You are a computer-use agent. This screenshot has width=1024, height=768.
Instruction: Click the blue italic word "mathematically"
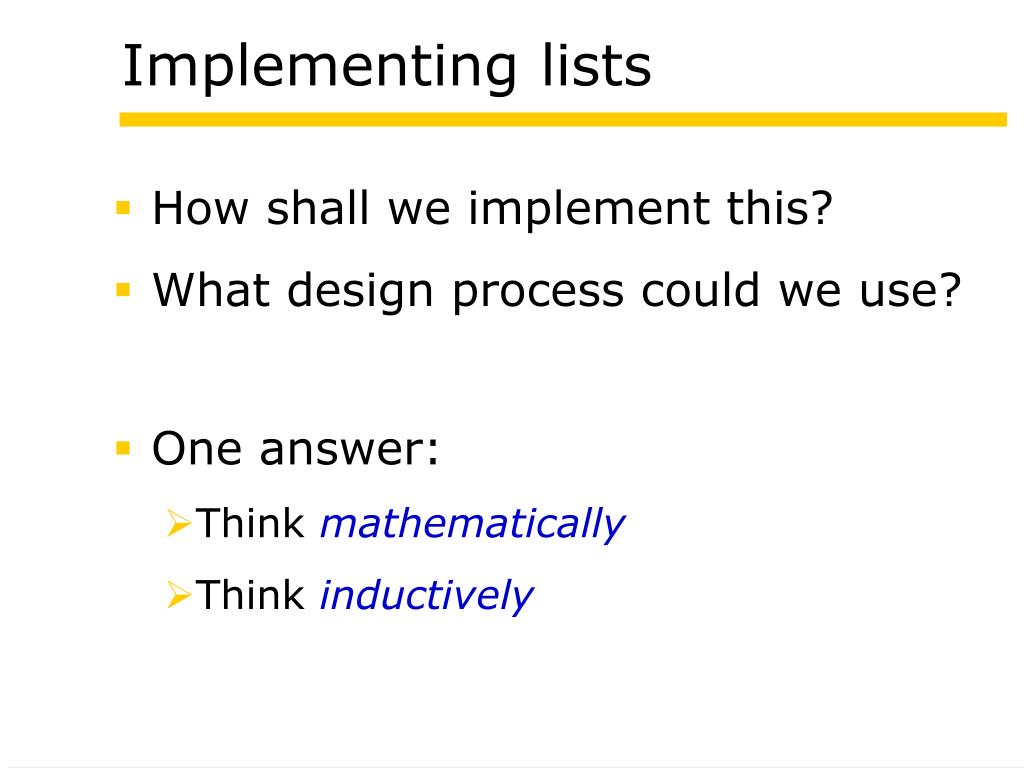click(472, 524)
